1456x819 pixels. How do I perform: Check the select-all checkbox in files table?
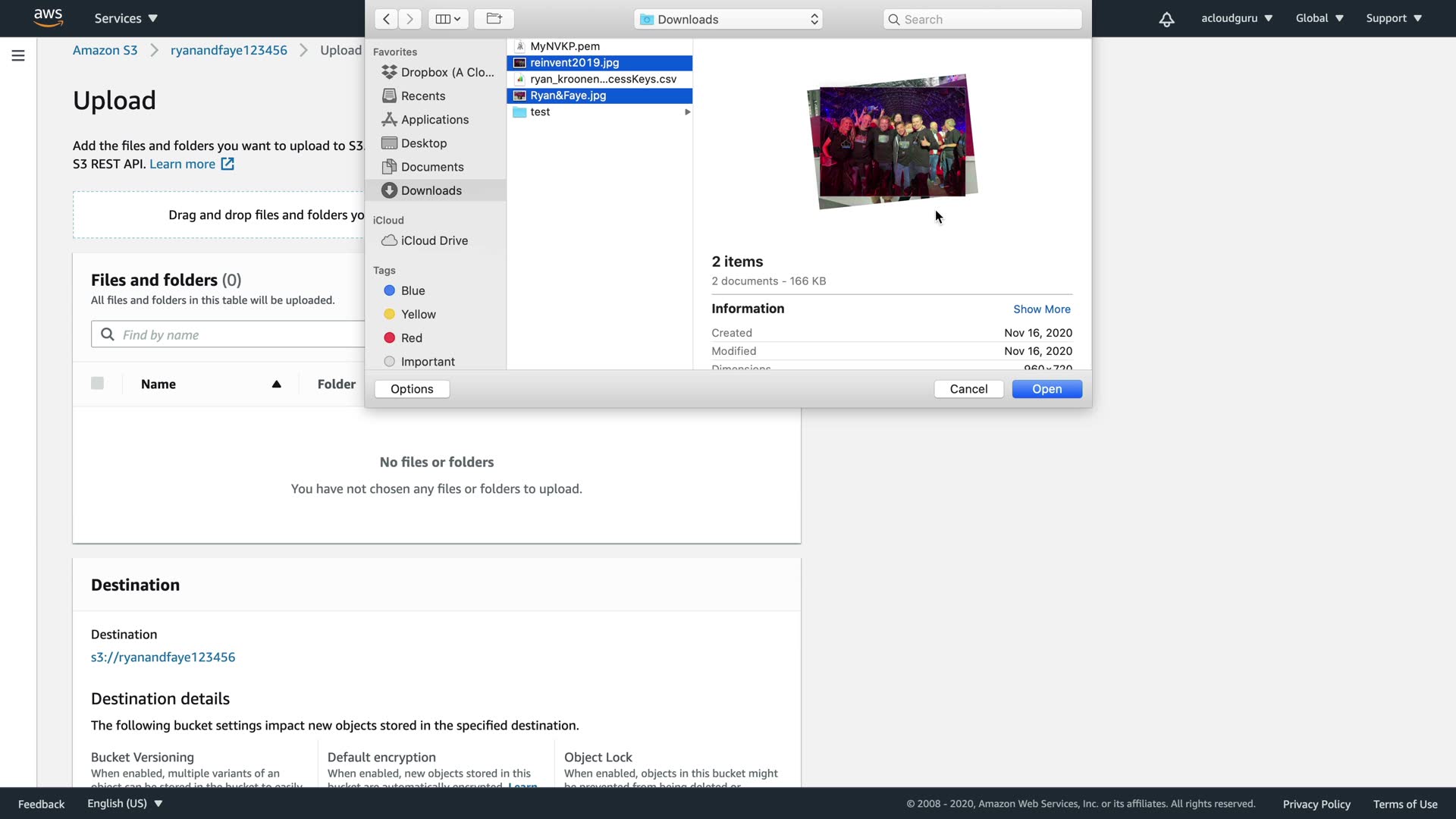pyautogui.click(x=97, y=384)
